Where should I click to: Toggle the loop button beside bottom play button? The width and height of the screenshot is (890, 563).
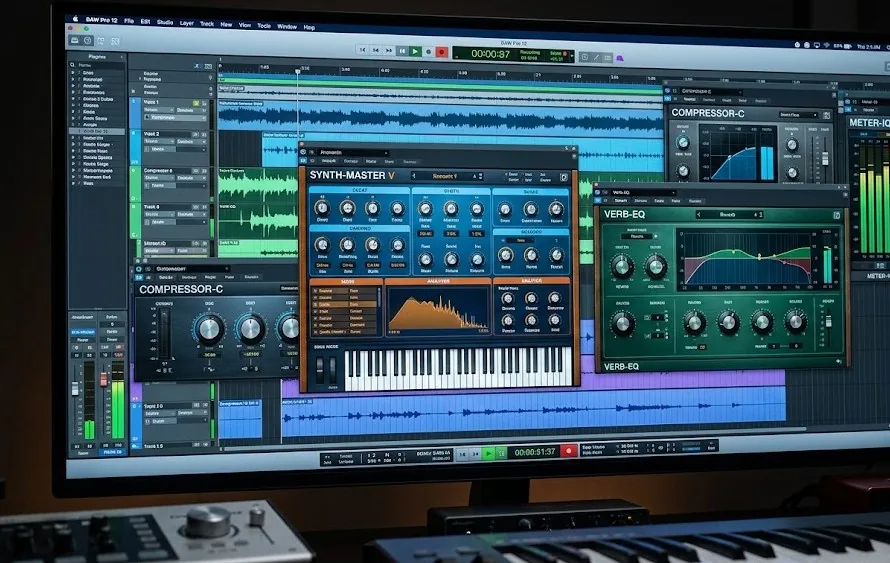pos(501,453)
